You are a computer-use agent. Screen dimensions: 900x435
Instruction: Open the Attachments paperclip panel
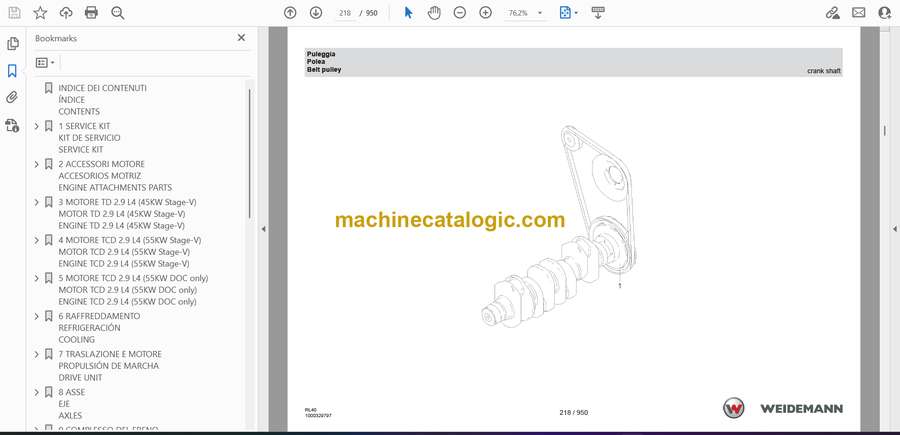pyautogui.click(x=12, y=98)
